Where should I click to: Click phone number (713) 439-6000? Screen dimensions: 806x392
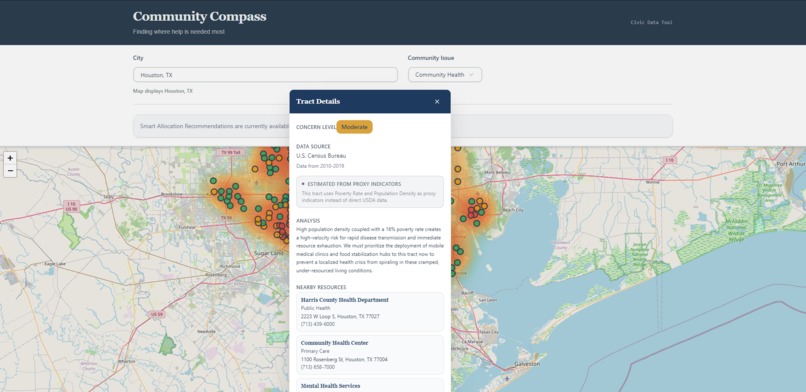pyautogui.click(x=318, y=325)
